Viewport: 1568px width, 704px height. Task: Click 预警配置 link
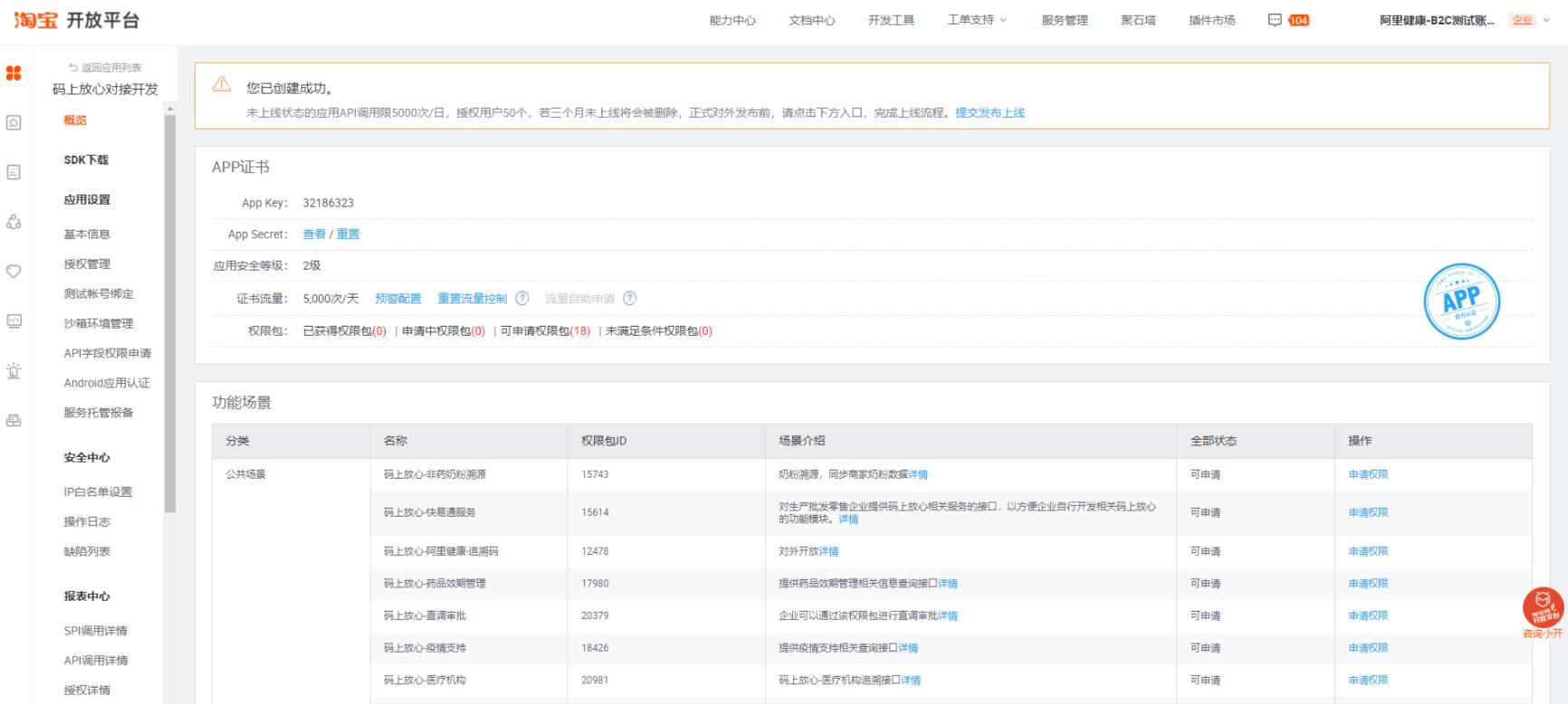click(398, 299)
